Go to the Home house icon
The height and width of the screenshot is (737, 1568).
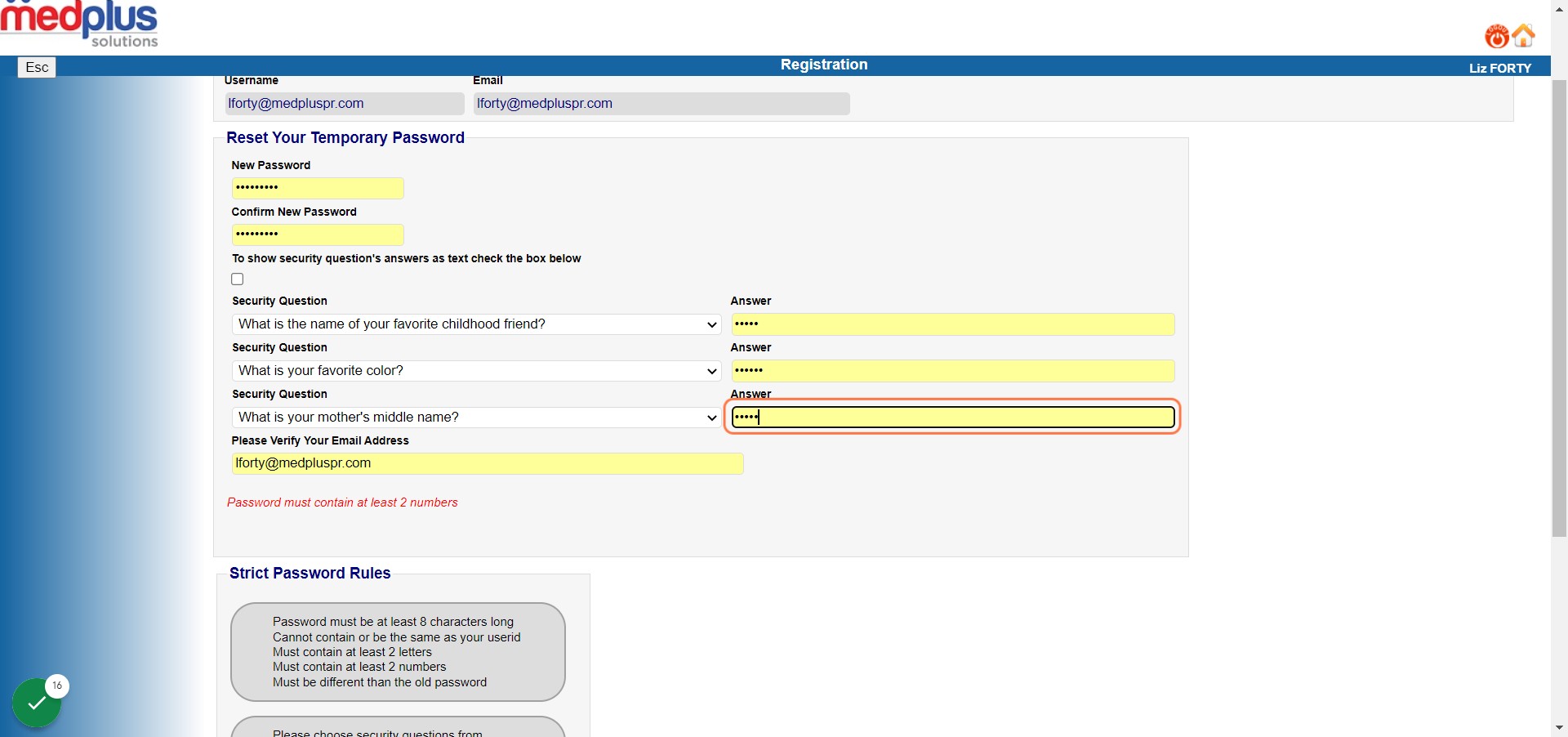pos(1524,35)
